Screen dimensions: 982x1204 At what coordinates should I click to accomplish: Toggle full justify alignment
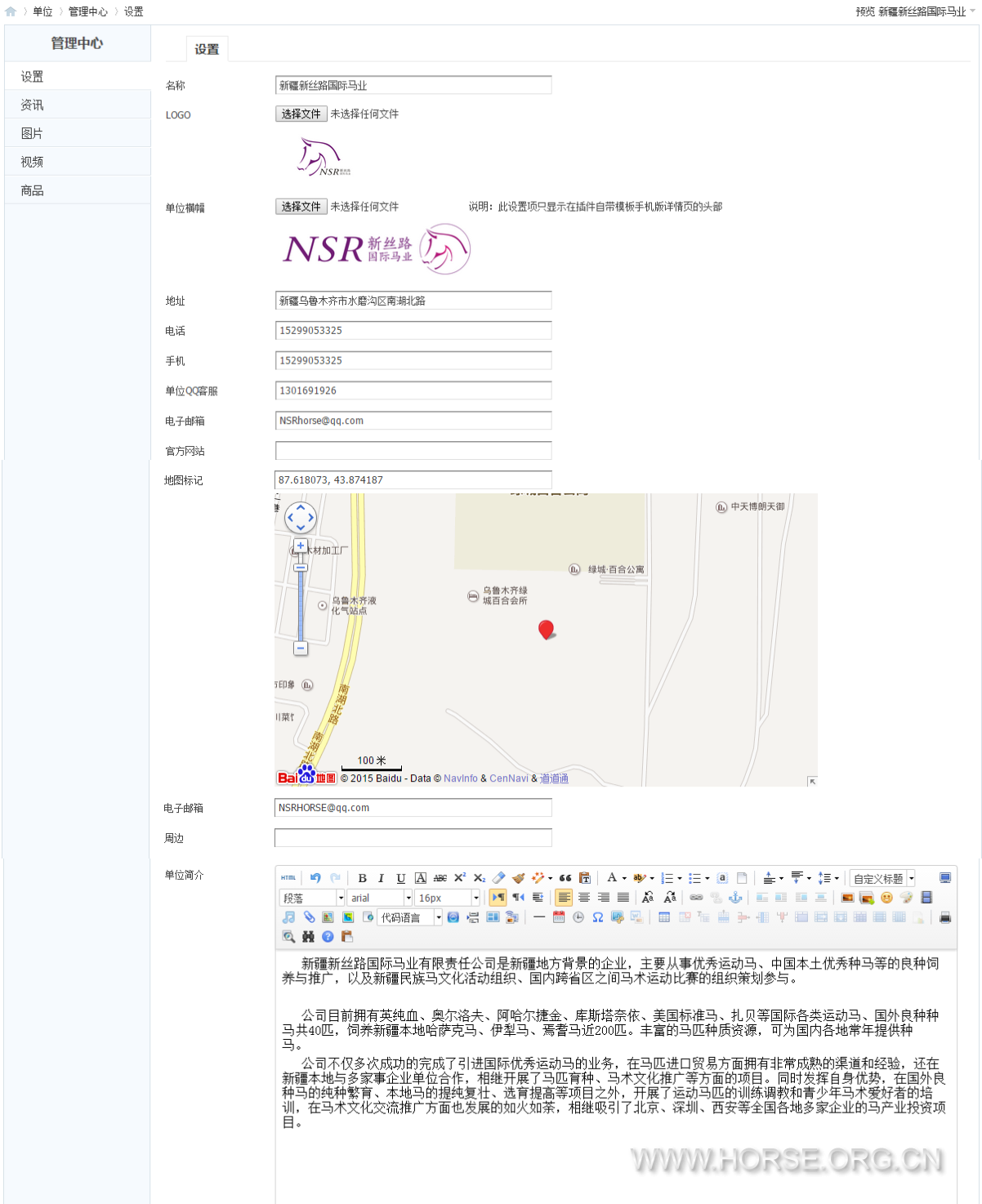coord(623,898)
